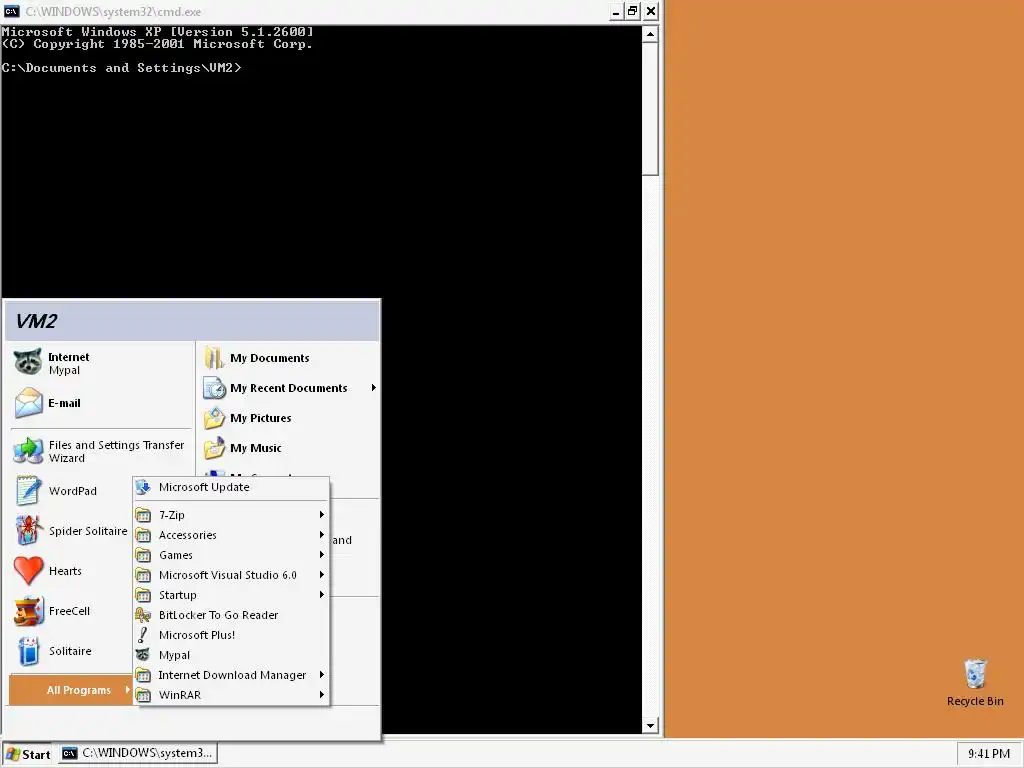This screenshot has width=1024, height=768.
Task: Click the My Recent Documents clock icon
Action: (214, 388)
